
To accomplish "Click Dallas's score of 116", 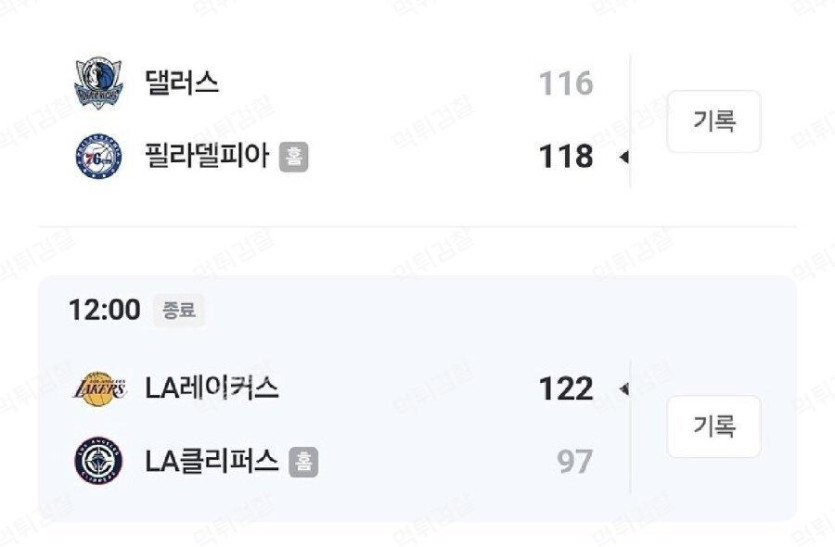I will (x=566, y=83).
